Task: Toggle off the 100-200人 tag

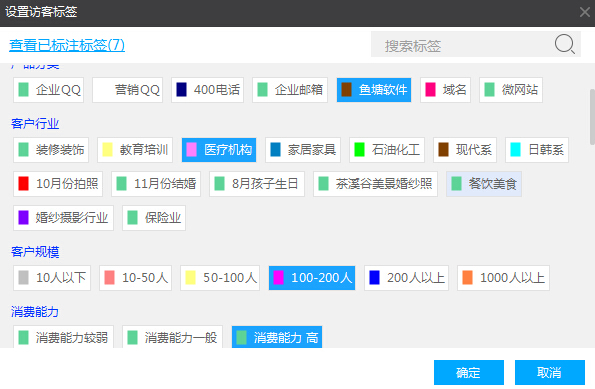Action: [312, 278]
